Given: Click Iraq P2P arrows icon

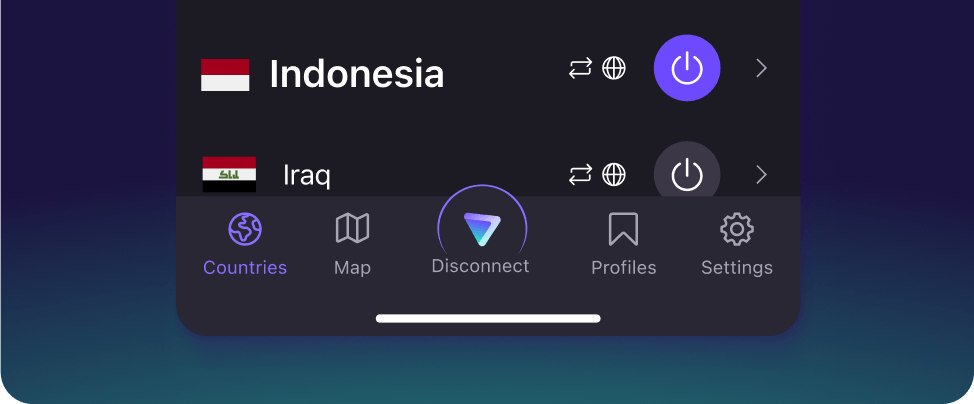Looking at the screenshot, I should [581, 175].
